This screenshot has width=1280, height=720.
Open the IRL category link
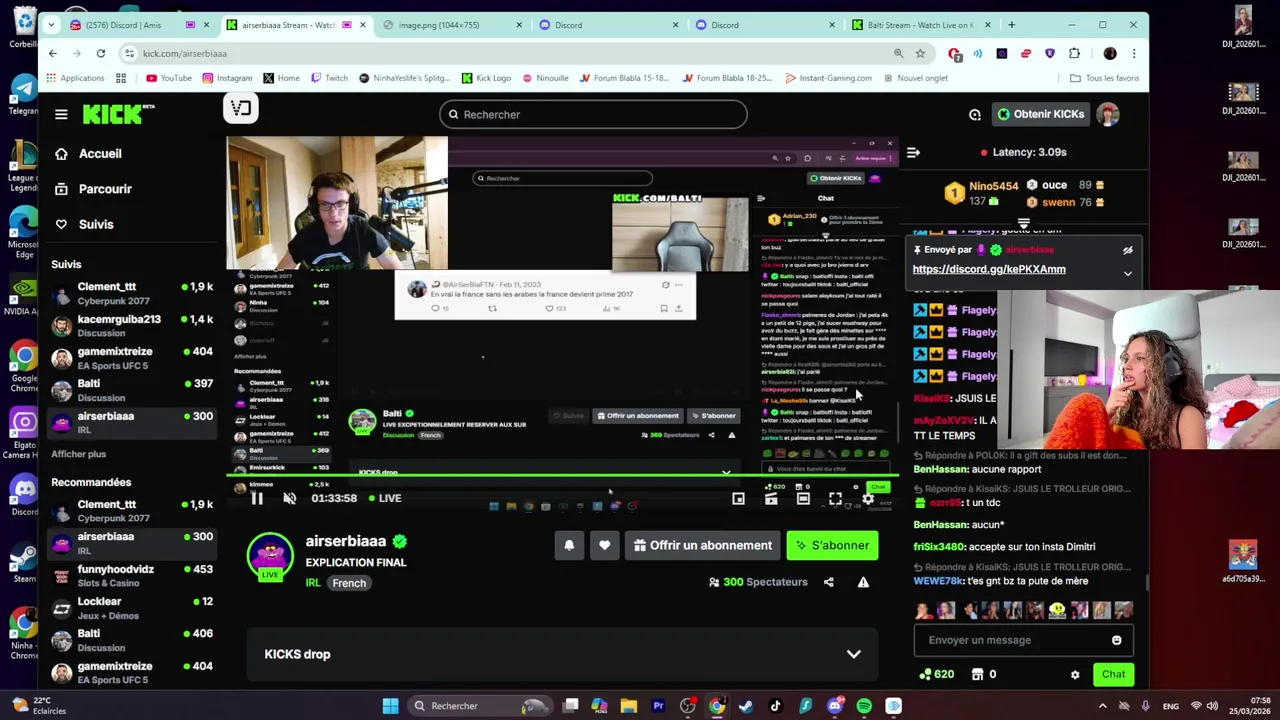tap(313, 583)
